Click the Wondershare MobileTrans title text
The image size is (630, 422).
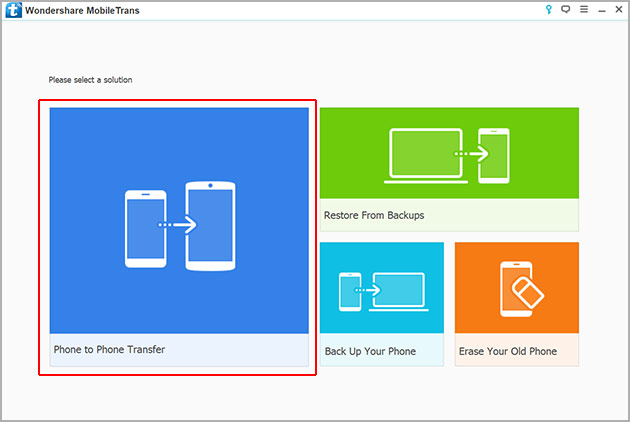(82, 11)
